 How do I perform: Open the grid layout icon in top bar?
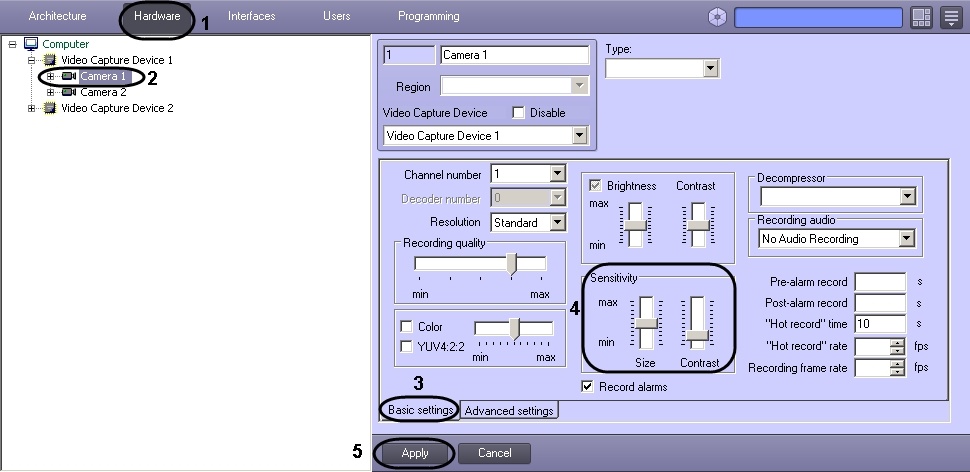[921, 17]
